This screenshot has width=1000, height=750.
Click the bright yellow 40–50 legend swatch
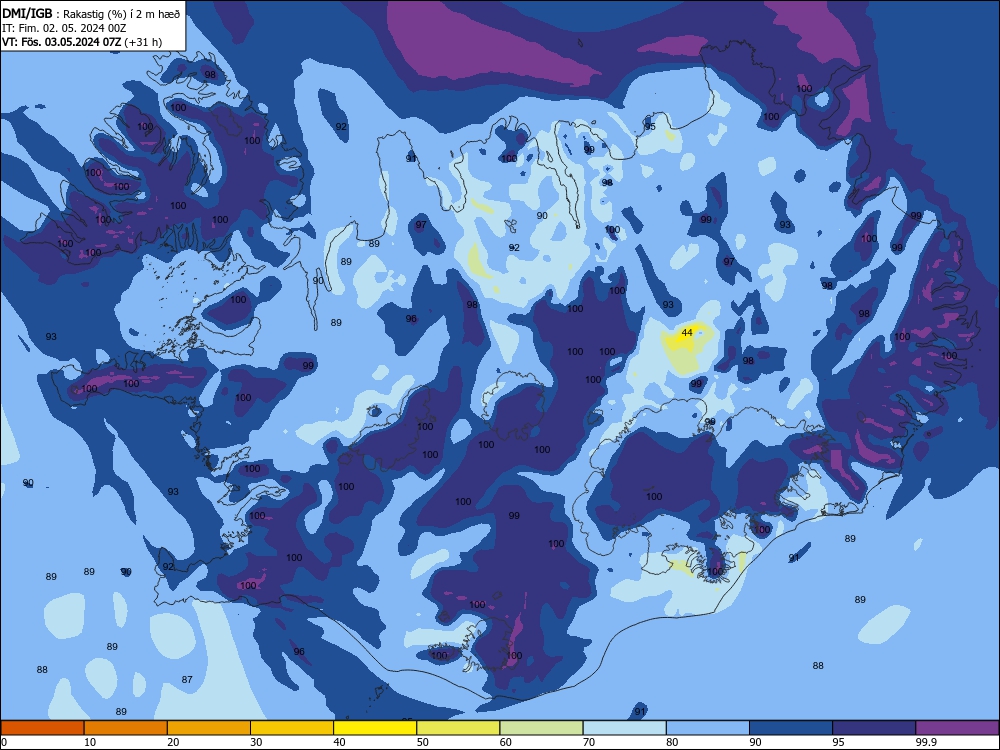click(x=375, y=728)
